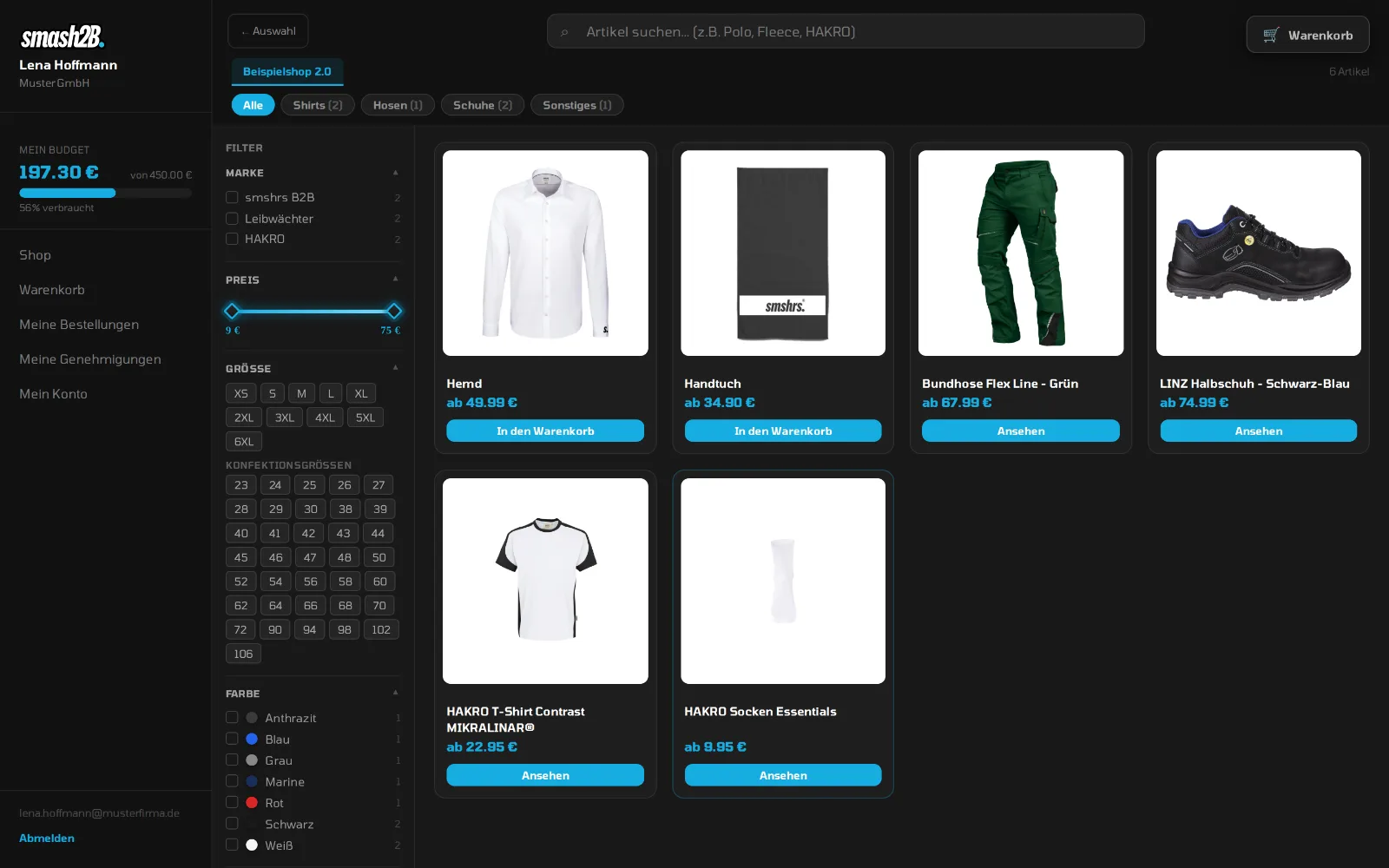The height and width of the screenshot is (868, 1389).
Task: Select the Anthrazit color dot
Action: tap(252, 718)
